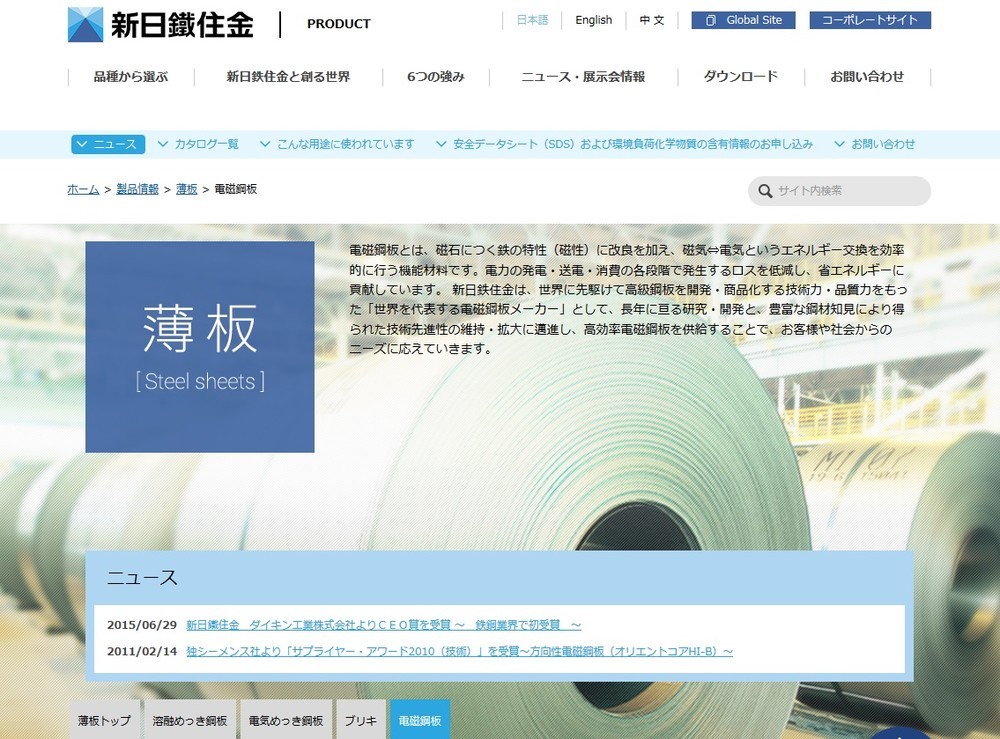The height and width of the screenshot is (739, 1000).
Task: Switch language to English
Action: (593, 20)
